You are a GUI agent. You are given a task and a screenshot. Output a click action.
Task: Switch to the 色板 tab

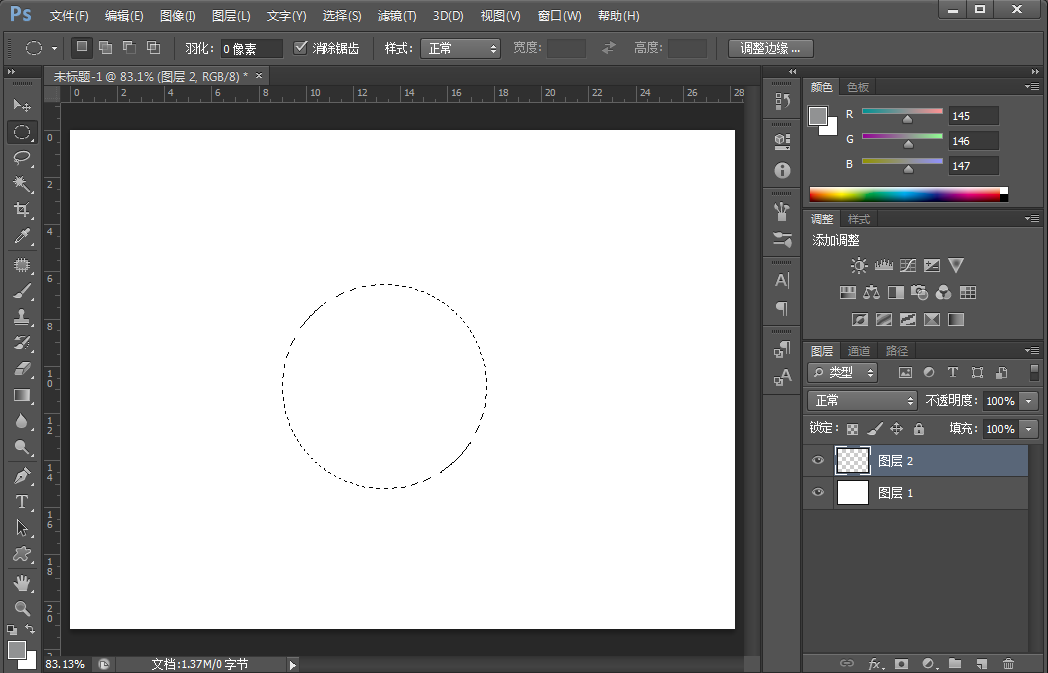[x=858, y=87]
